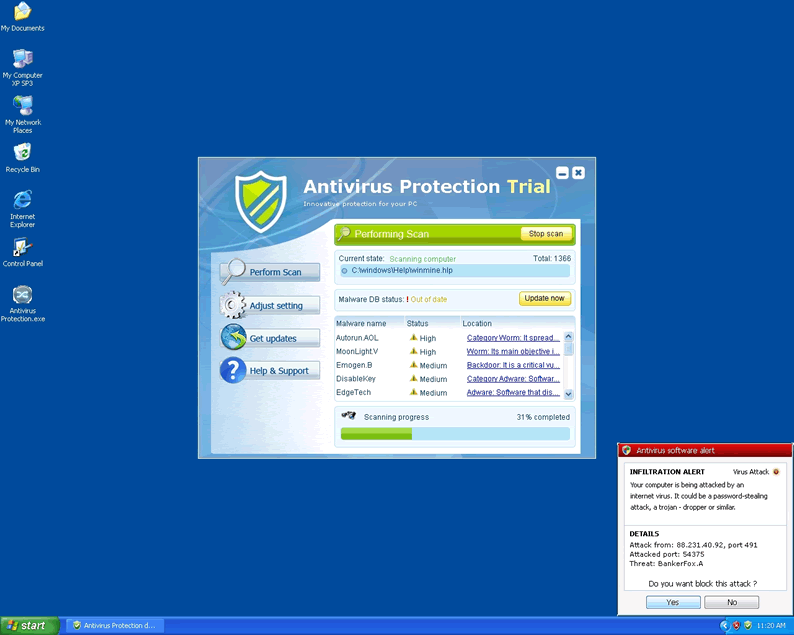The image size is (794, 635).
Task: Click the scanning progress bar
Action: click(x=455, y=434)
